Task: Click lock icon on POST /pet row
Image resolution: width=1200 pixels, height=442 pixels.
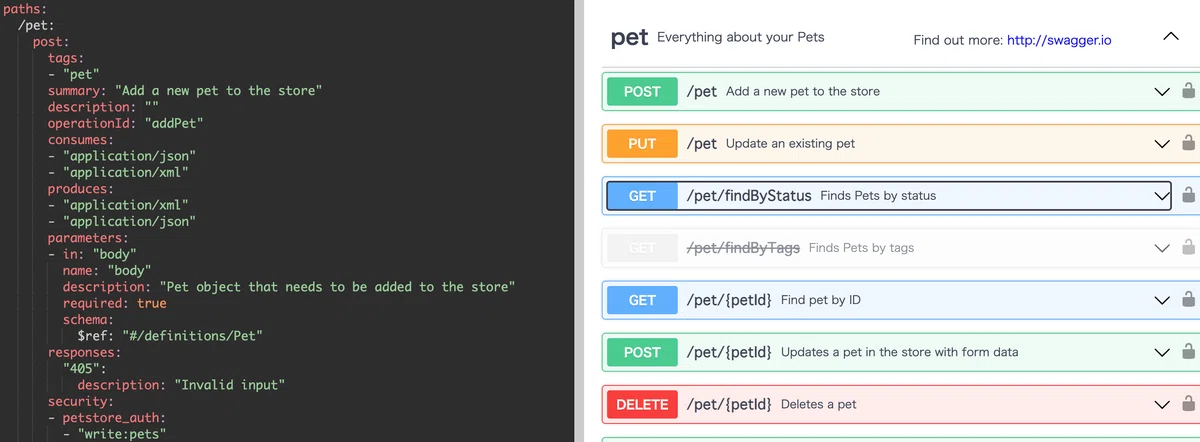Action: point(1188,91)
